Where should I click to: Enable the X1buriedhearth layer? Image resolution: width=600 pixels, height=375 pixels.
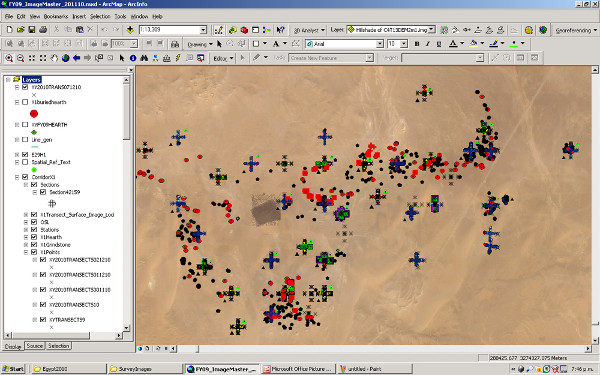[x=25, y=102]
